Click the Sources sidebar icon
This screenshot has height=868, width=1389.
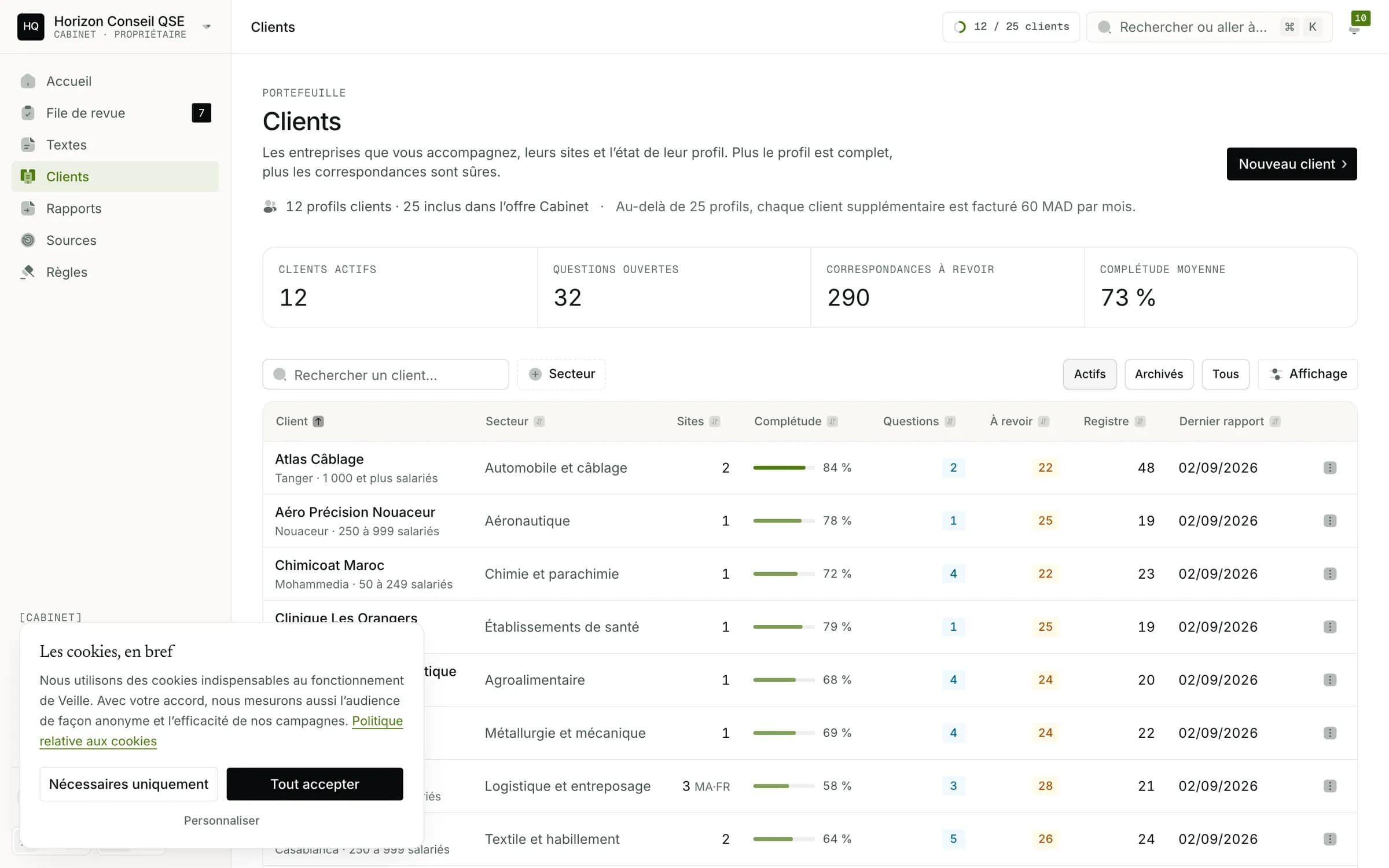pos(28,240)
